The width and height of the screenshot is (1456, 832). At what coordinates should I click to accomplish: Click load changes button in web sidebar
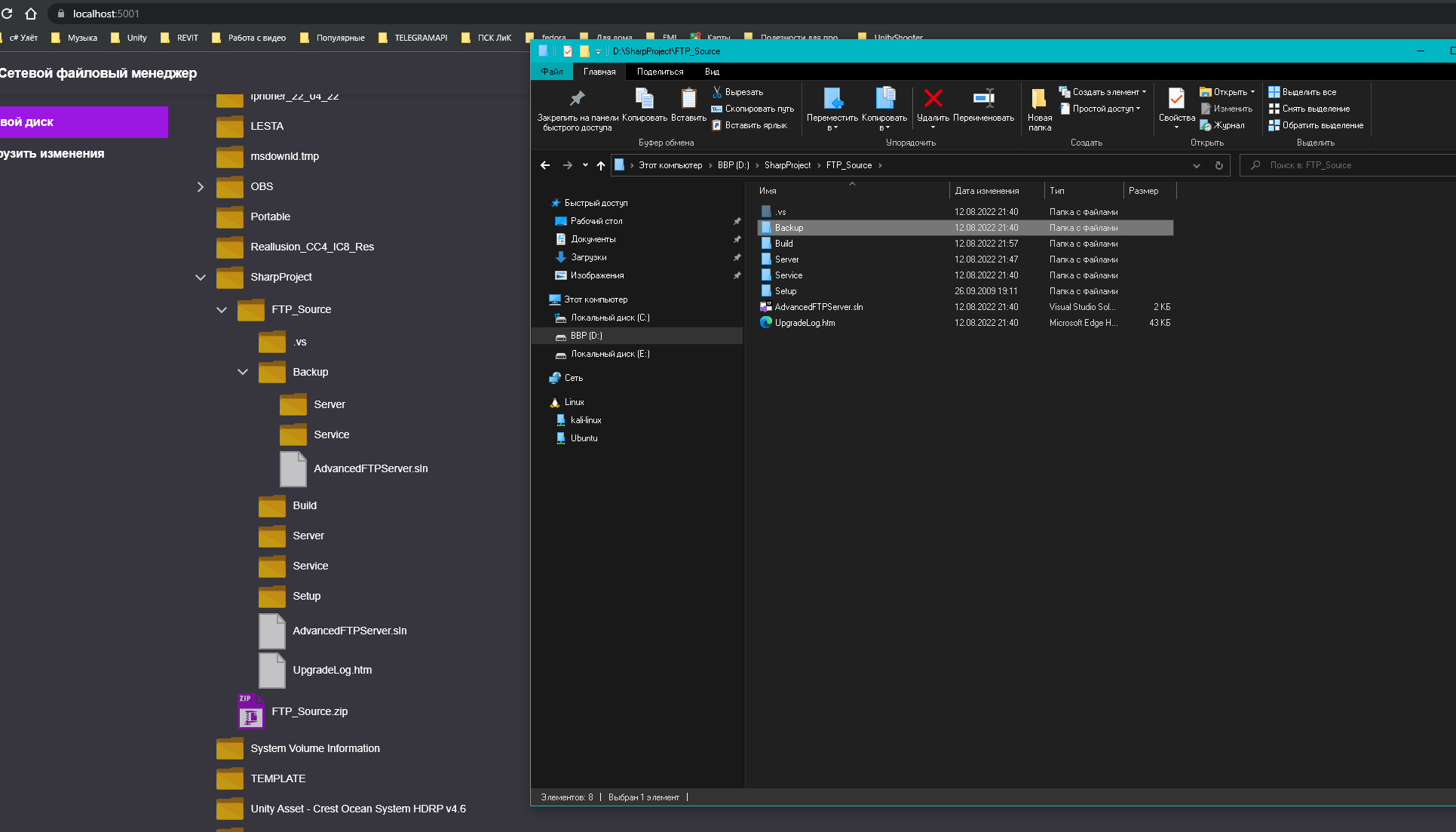[x=52, y=154]
